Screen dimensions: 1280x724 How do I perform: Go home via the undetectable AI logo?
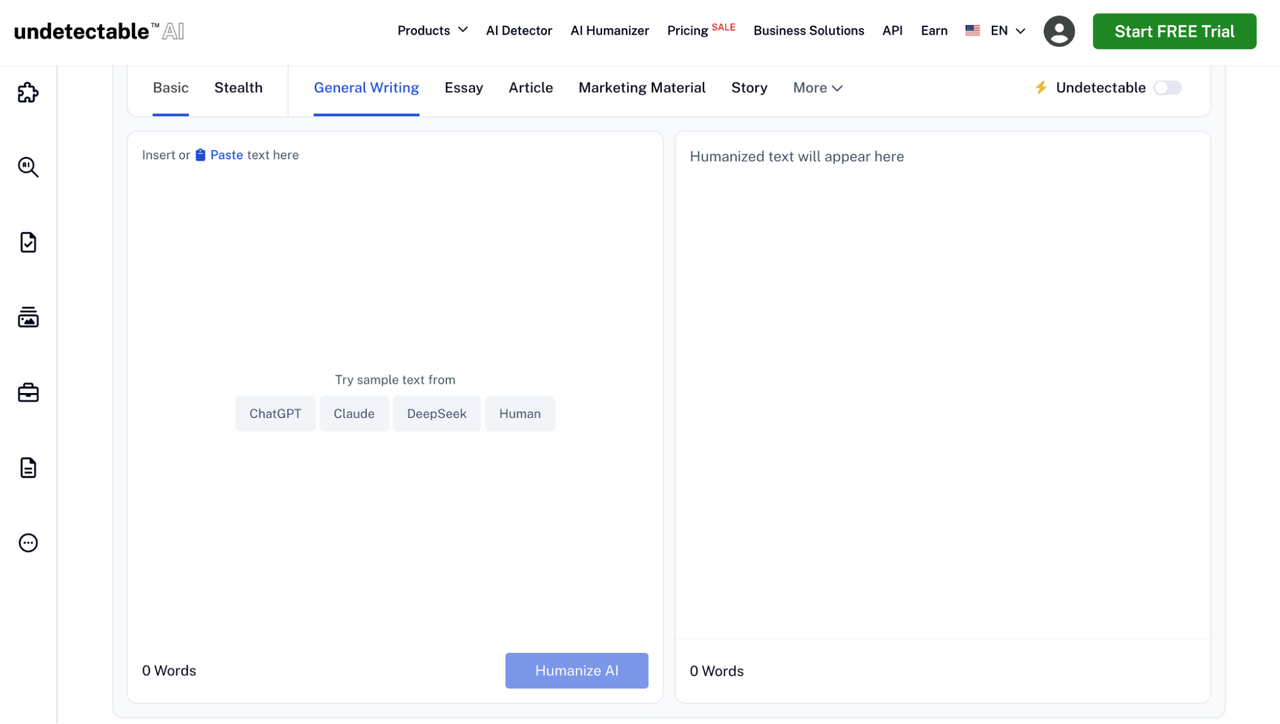[99, 31]
